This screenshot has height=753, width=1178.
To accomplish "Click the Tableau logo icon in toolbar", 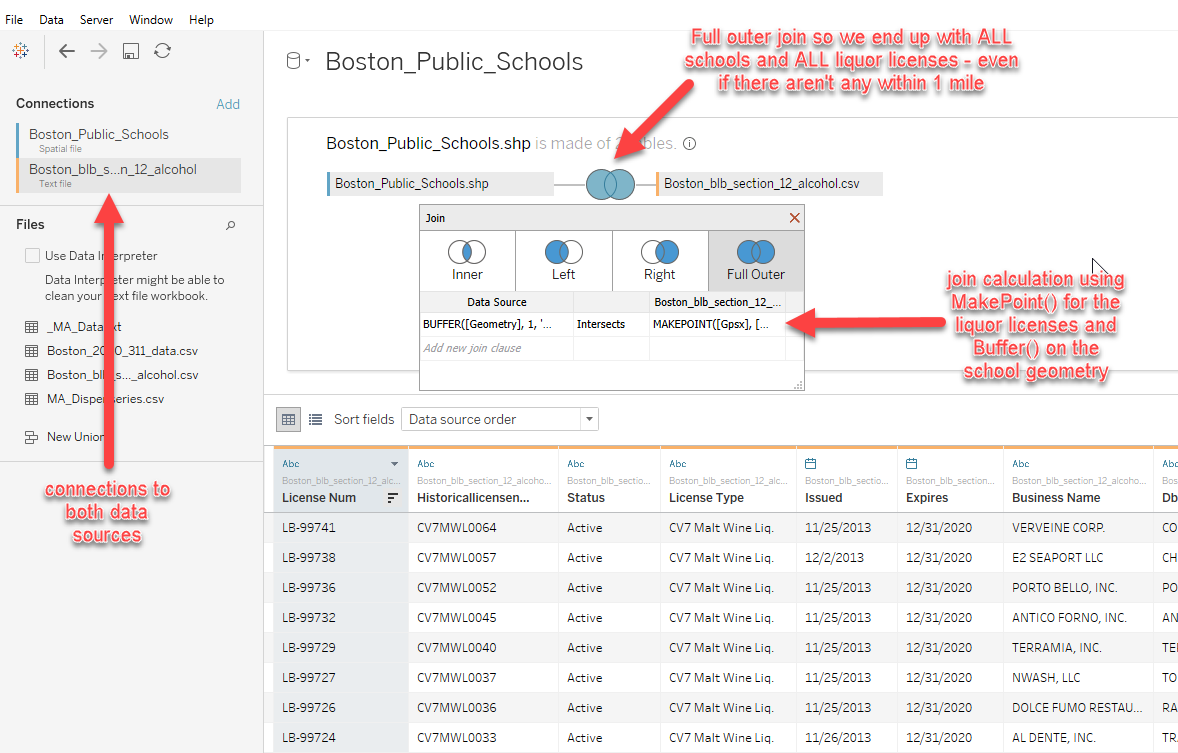I will [21, 50].
